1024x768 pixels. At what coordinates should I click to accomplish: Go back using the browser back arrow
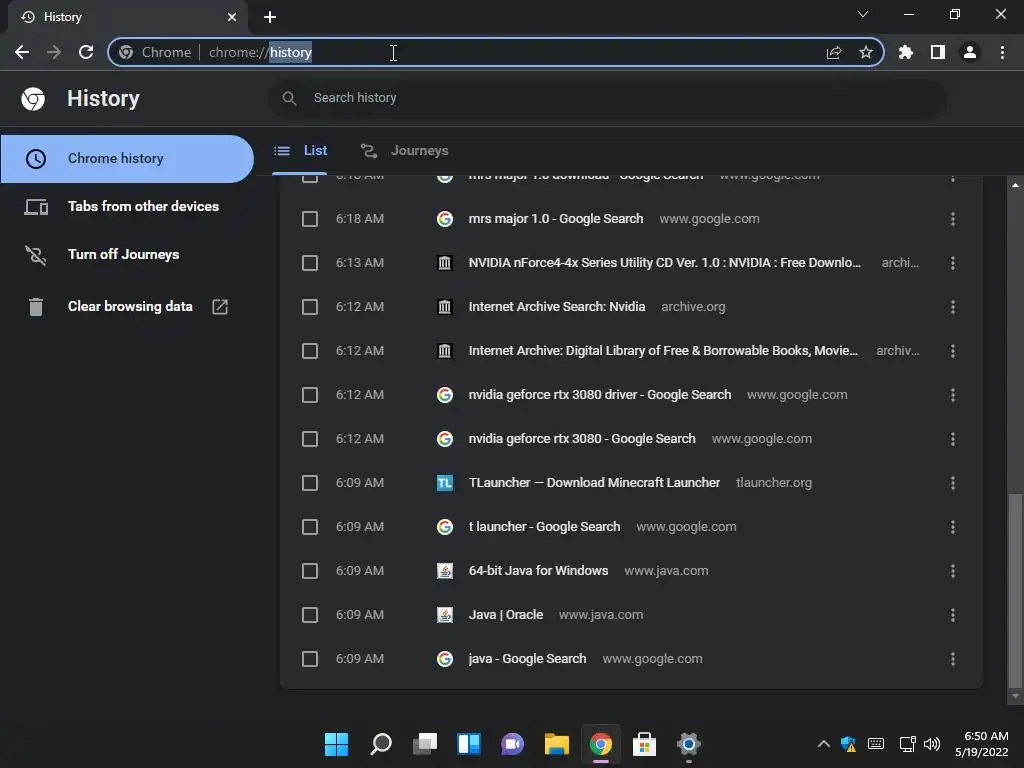coord(22,52)
